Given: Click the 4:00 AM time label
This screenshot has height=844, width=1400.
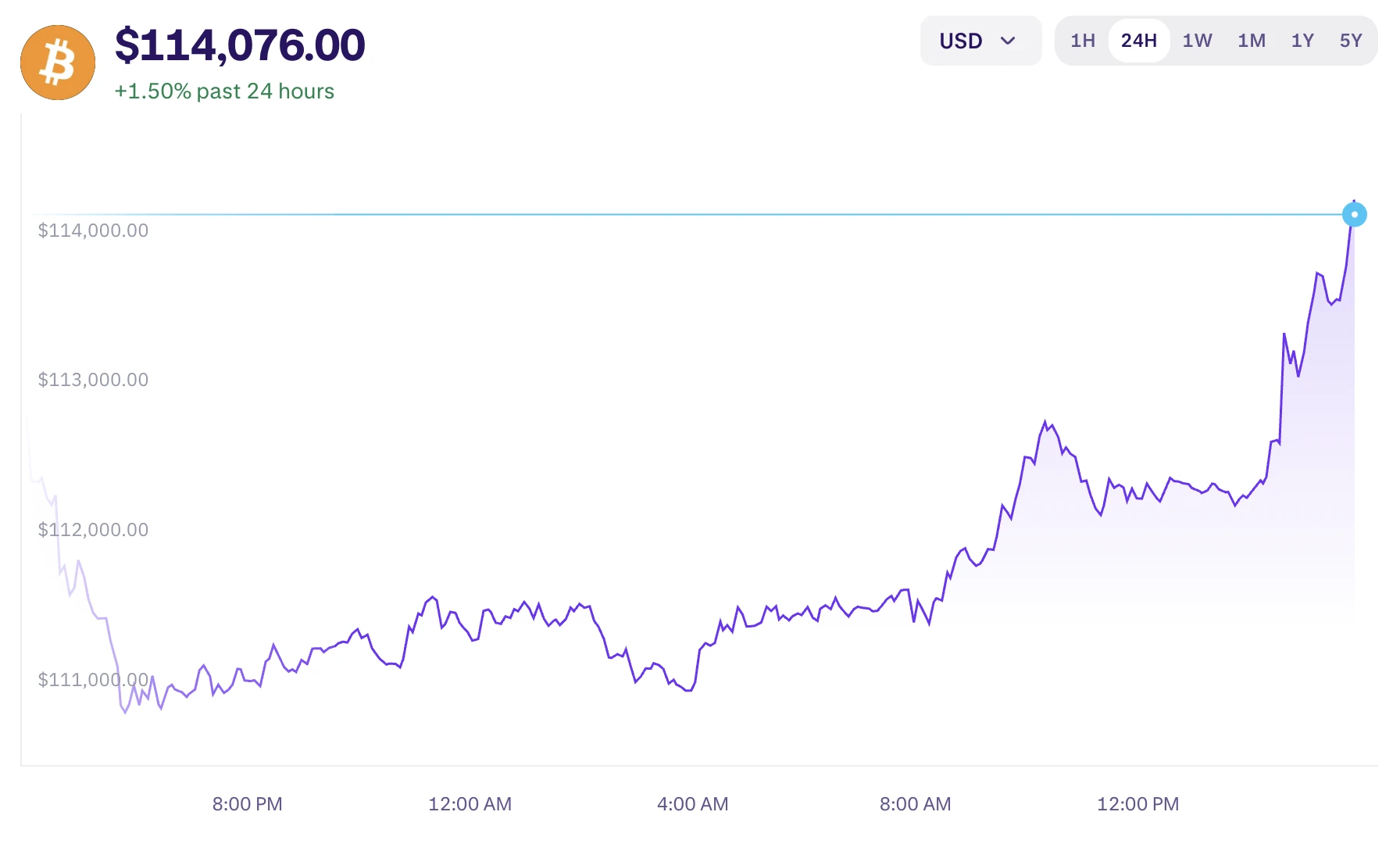Looking at the screenshot, I should tap(692, 804).
